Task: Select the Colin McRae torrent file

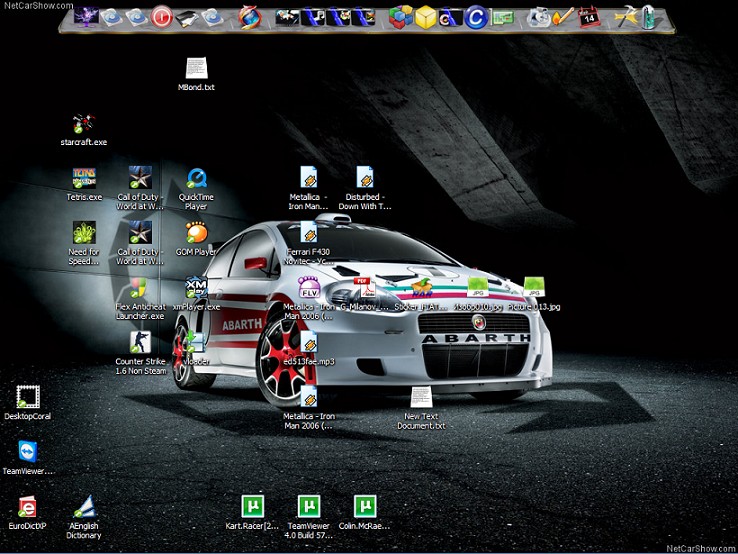Action: (x=365, y=506)
